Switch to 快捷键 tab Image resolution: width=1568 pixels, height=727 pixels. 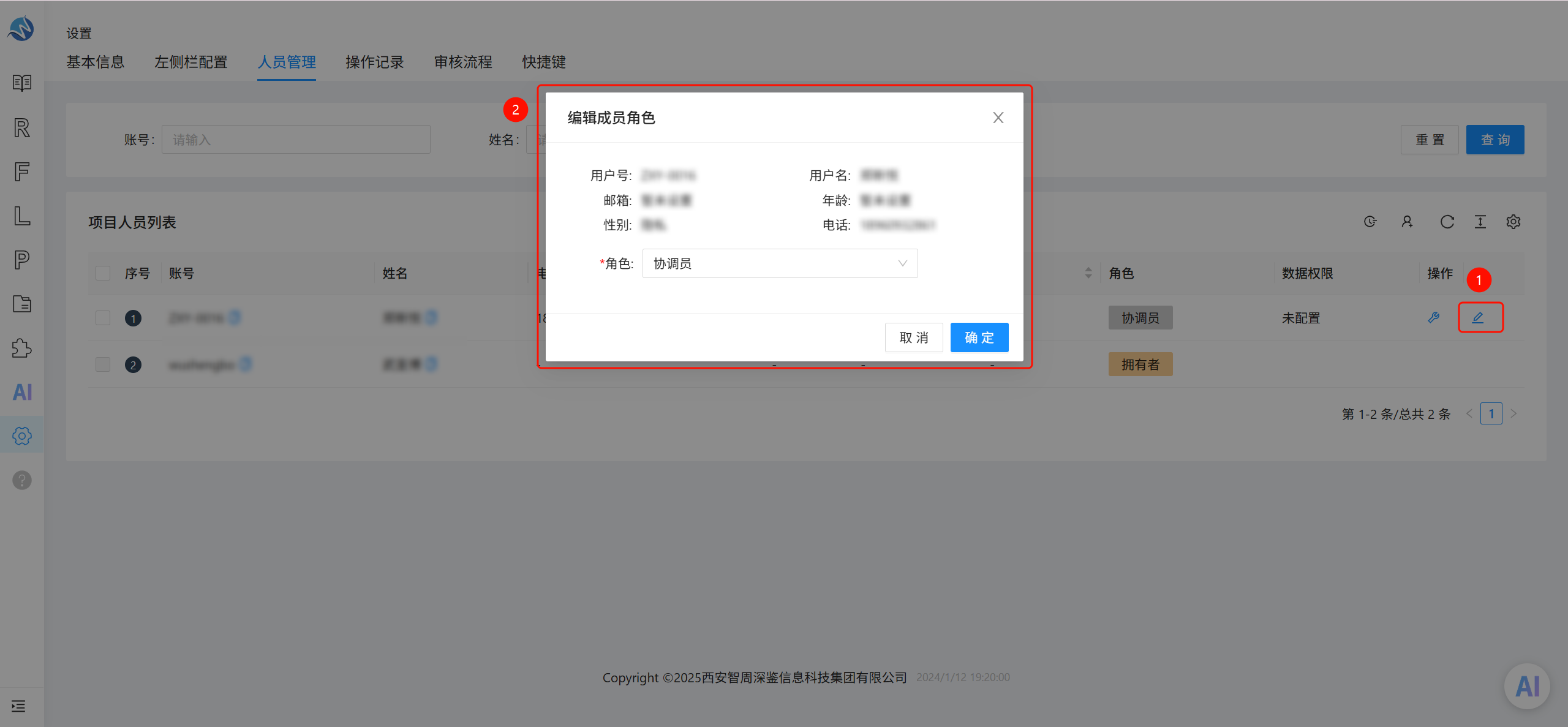coord(544,62)
